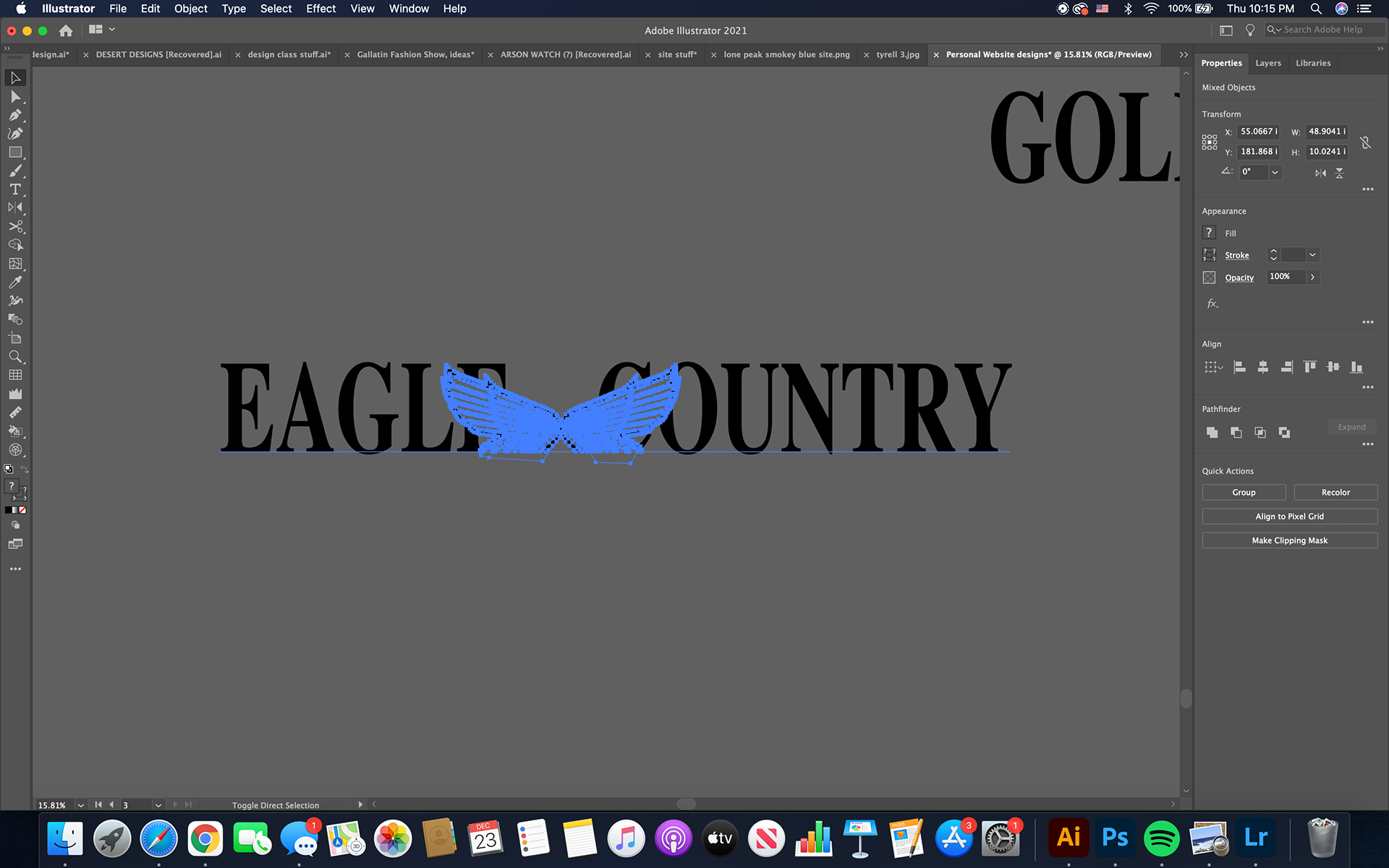Open the stroke weight dropdown
Viewport: 1389px width, 868px height.
(1312, 255)
